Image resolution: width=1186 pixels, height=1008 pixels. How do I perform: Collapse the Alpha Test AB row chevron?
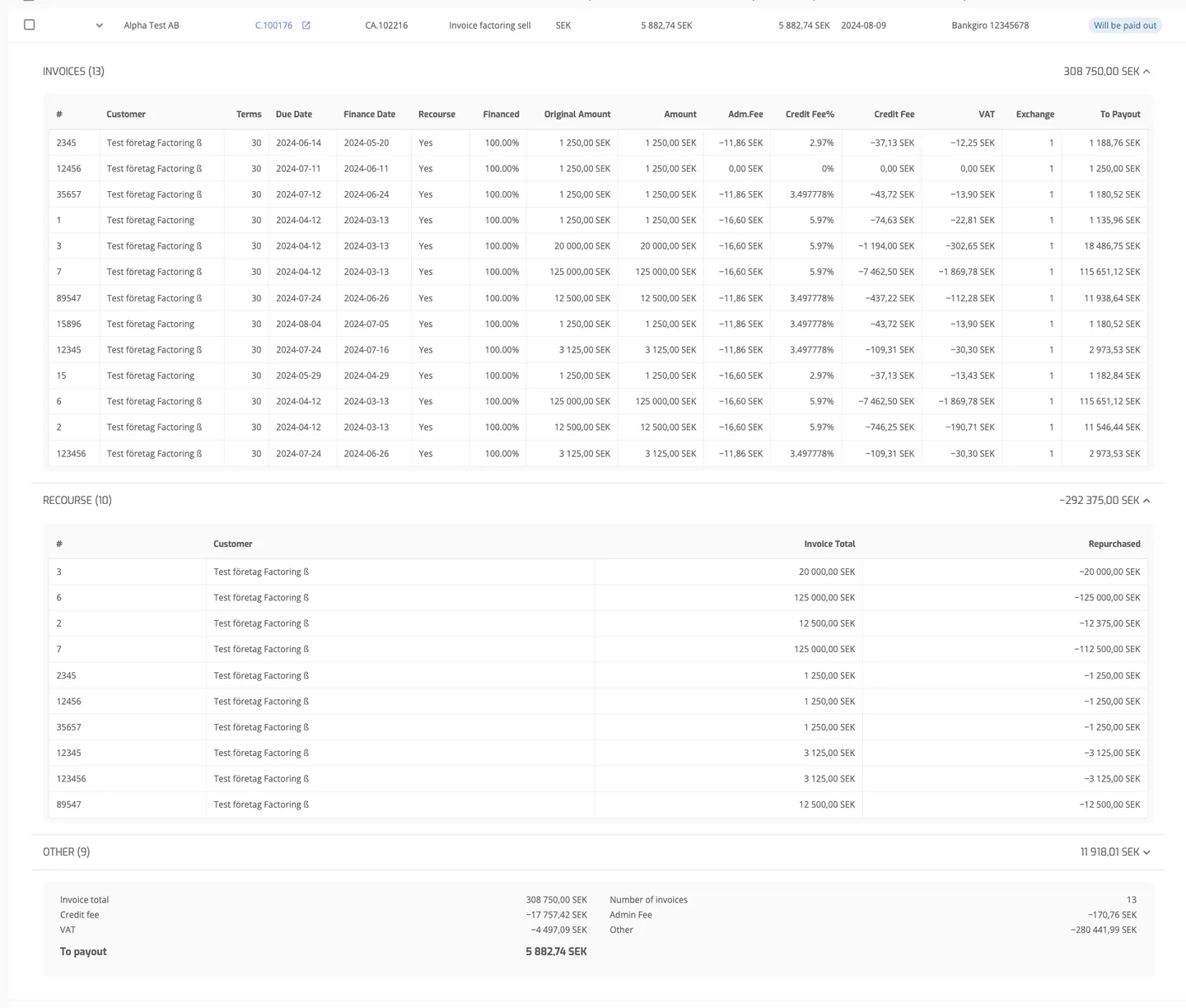click(100, 26)
